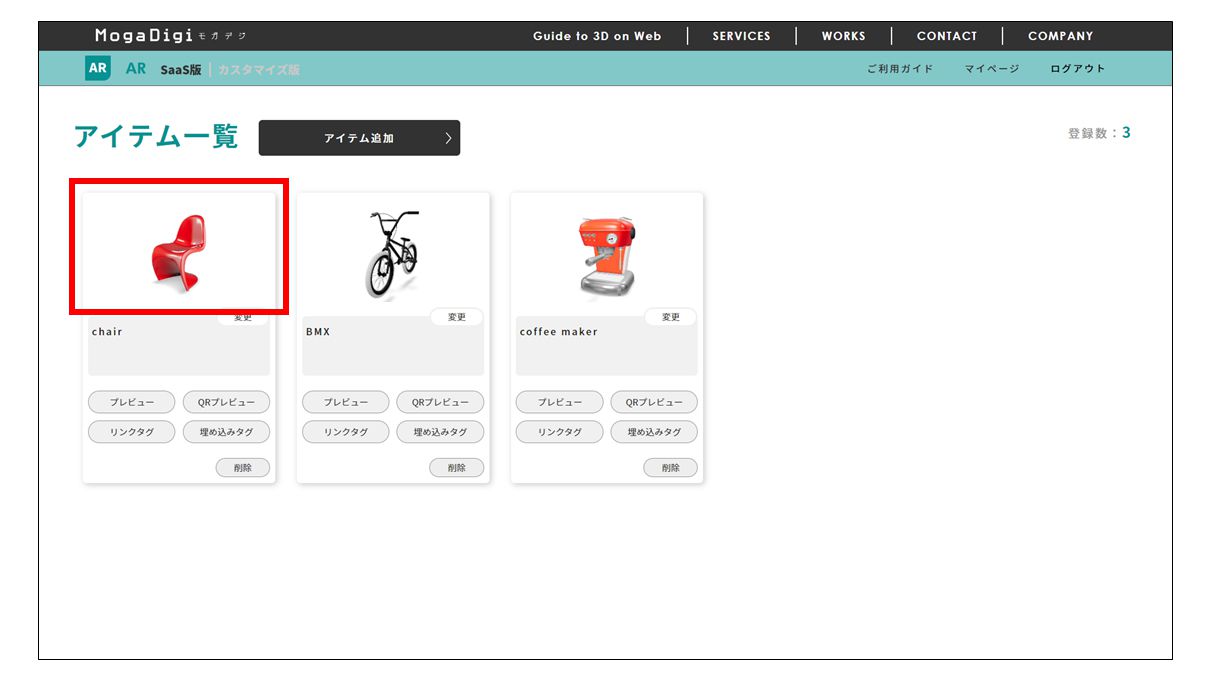Click QRプレビュー for the BMX
The width and height of the screenshot is (1210, 680).
pos(440,402)
